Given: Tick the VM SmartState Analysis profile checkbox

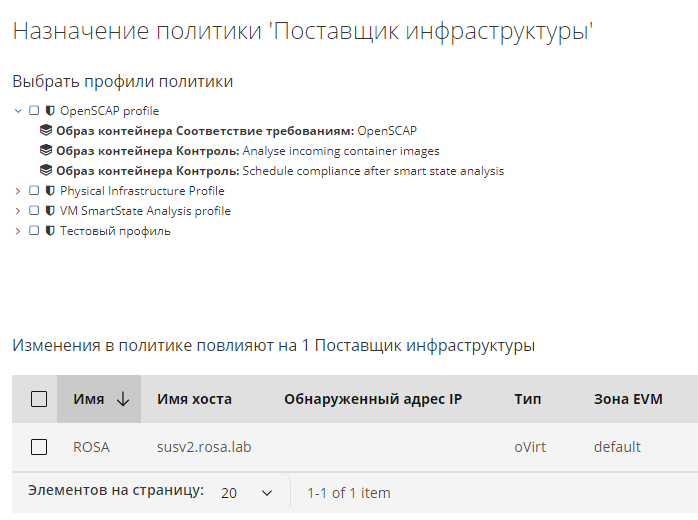Looking at the screenshot, I should [x=34, y=211].
